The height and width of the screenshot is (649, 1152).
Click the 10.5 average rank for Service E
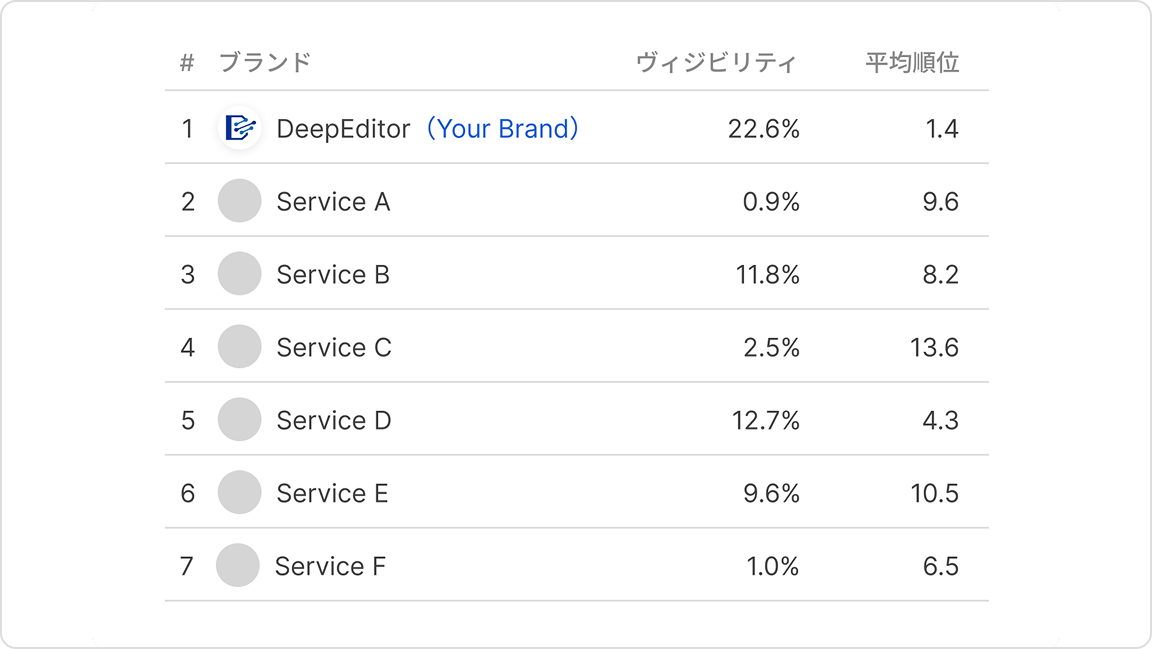[x=934, y=494]
